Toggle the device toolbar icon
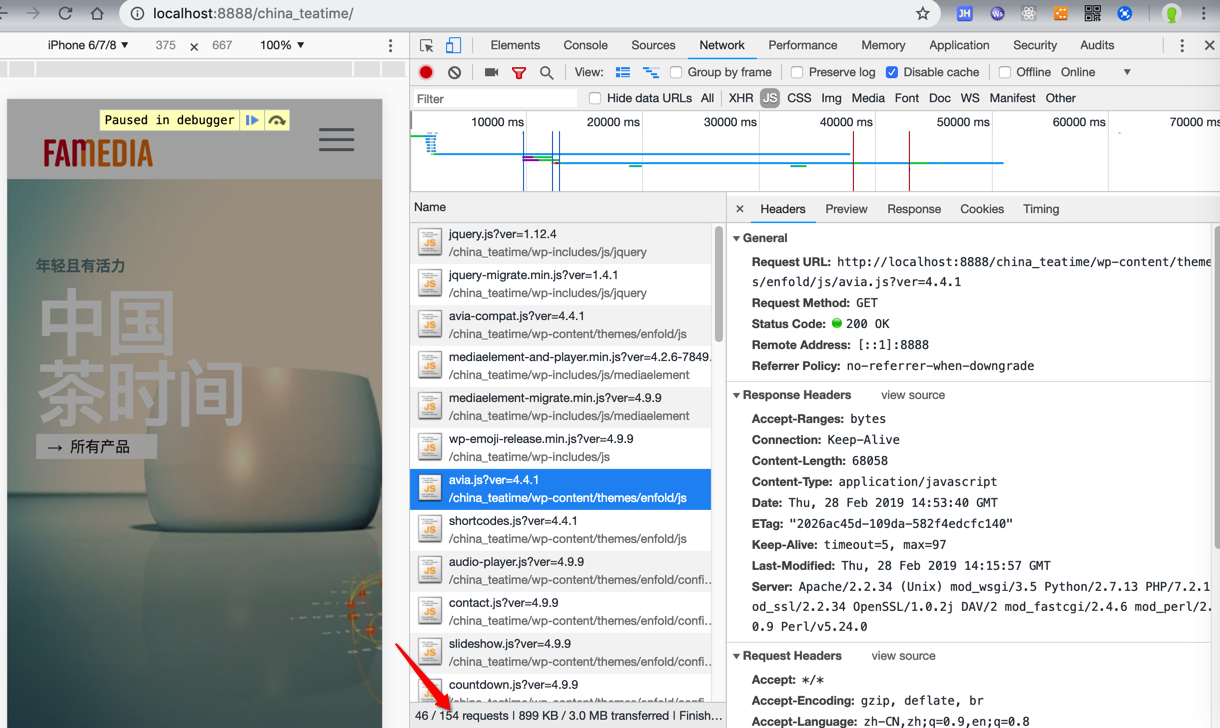Image resolution: width=1220 pixels, height=728 pixels. click(x=453, y=46)
